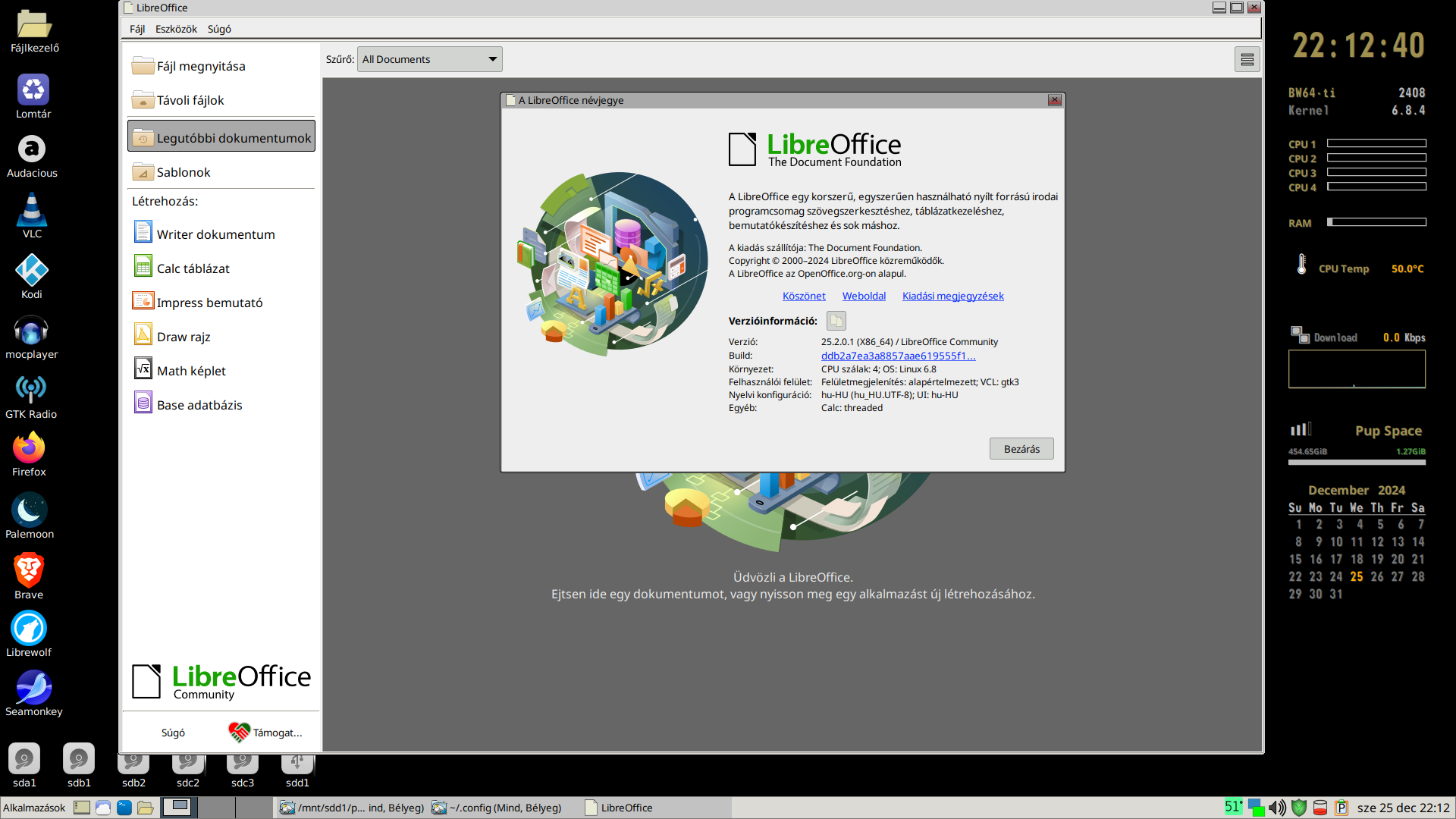Click the Bezárás button
The width and height of the screenshot is (1456, 819).
point(1021,449)
